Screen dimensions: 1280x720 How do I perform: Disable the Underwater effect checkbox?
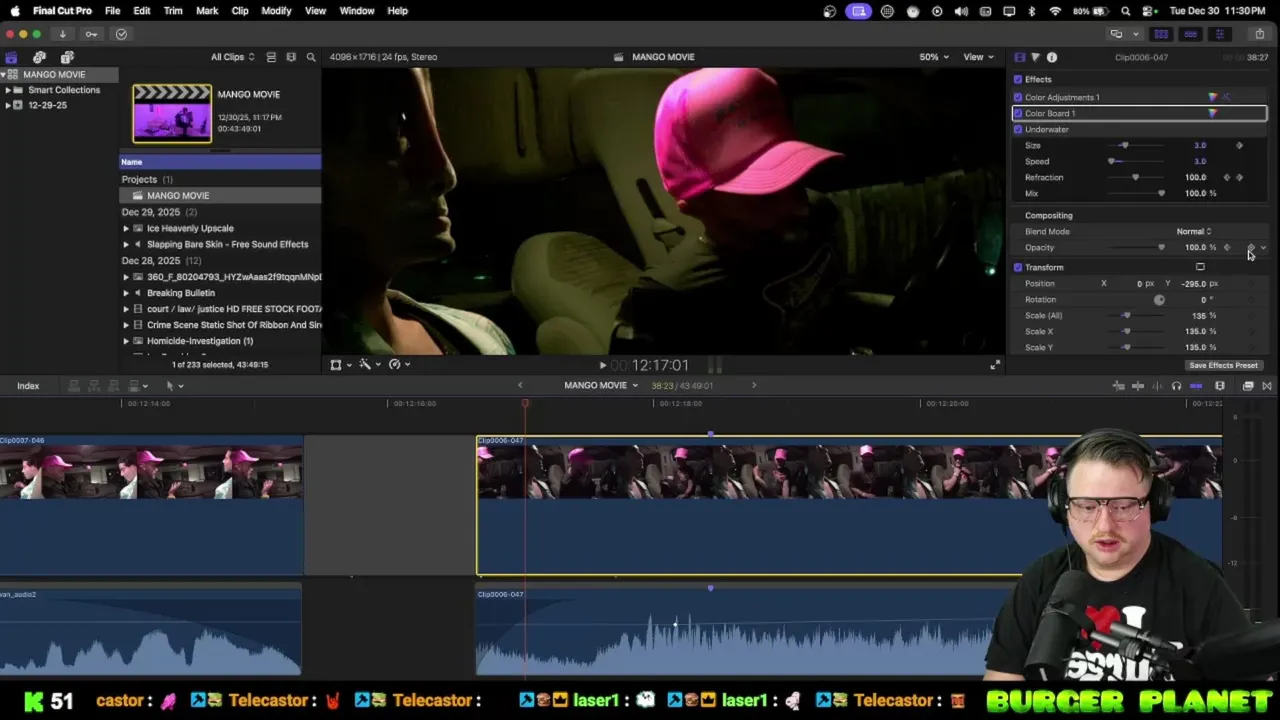click(x=1018, y=129)
